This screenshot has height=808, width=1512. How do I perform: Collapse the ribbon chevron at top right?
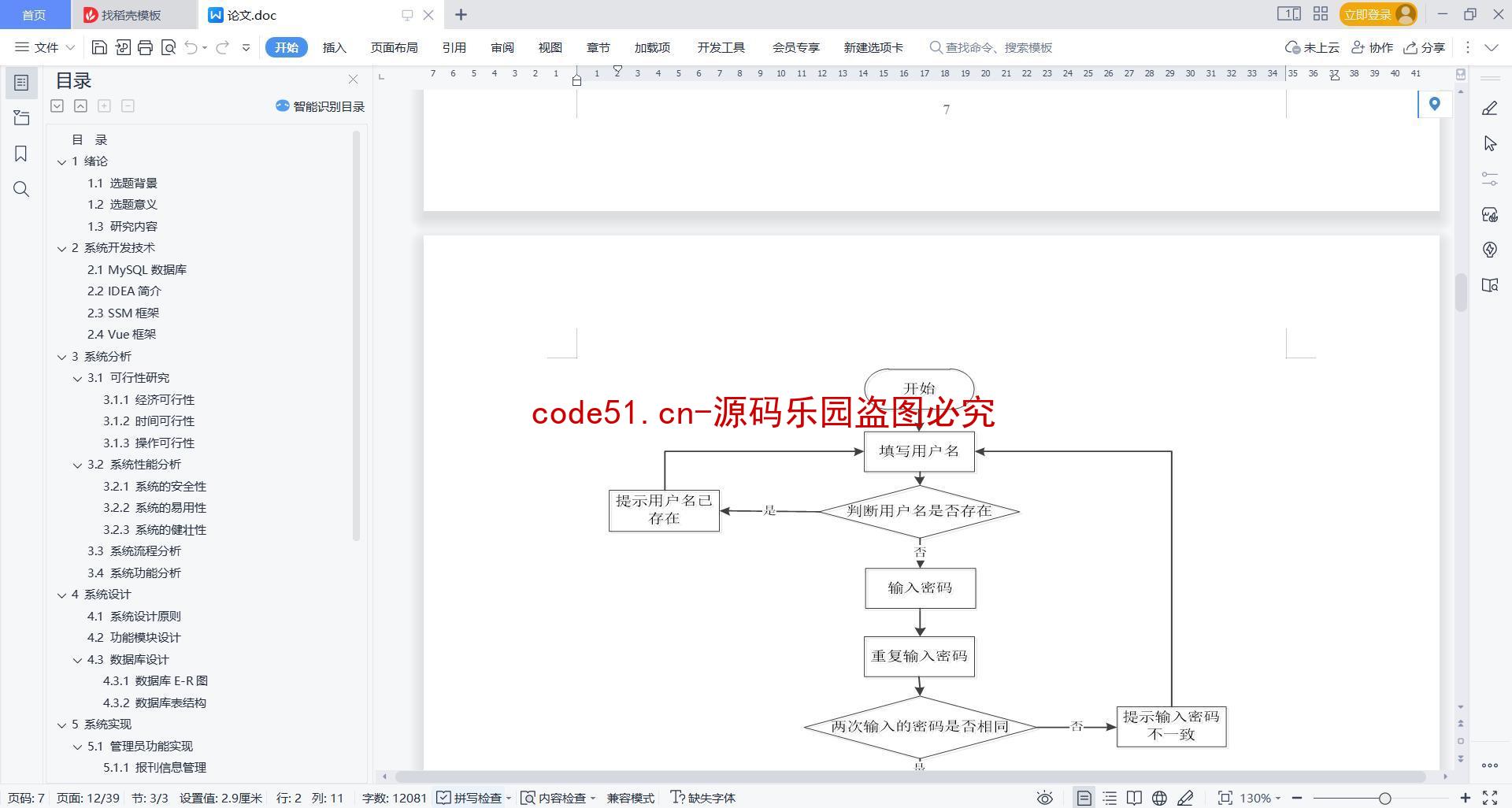click(x=1491, y=47)
